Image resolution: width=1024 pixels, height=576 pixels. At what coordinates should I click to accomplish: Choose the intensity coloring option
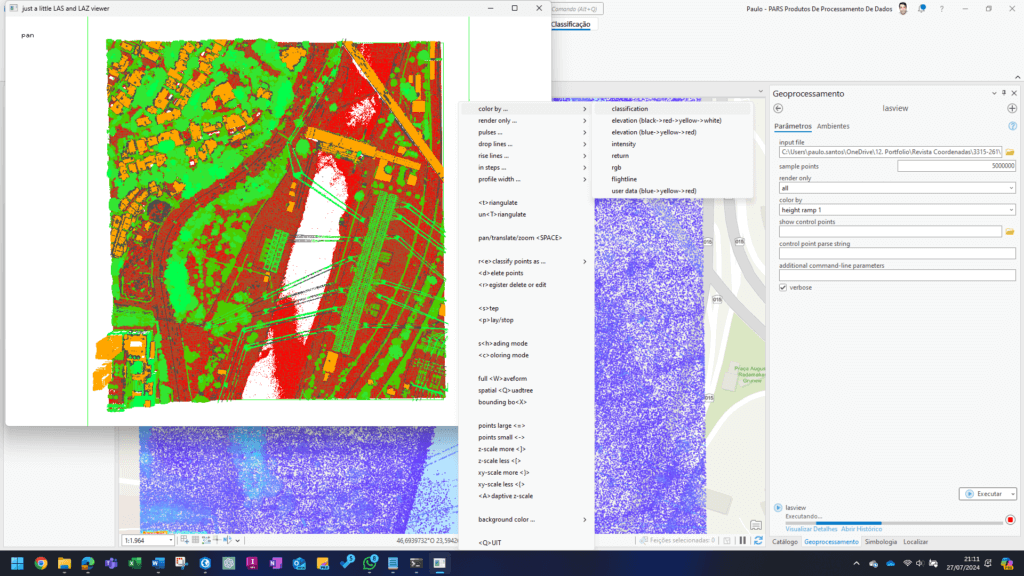point(624,144)
